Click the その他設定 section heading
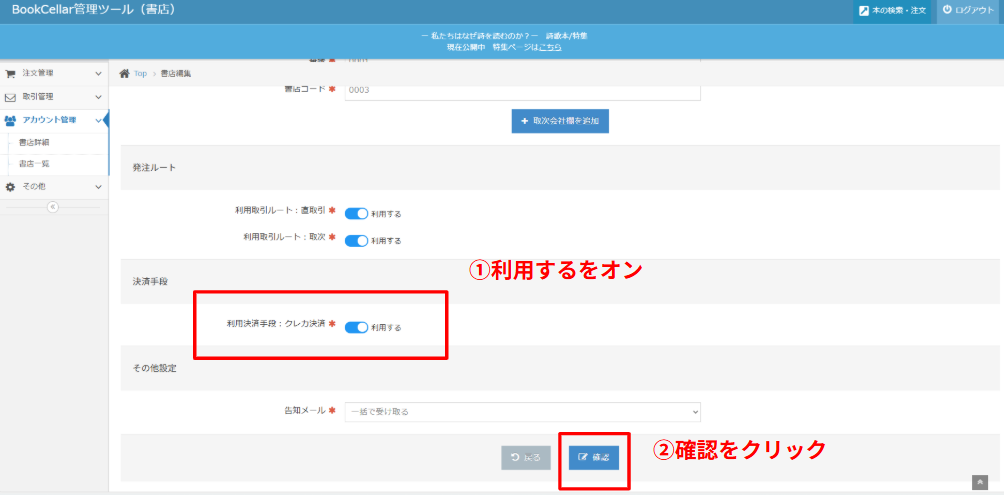Viewport: 1004px width, 495px height. [x=155, y=368]
